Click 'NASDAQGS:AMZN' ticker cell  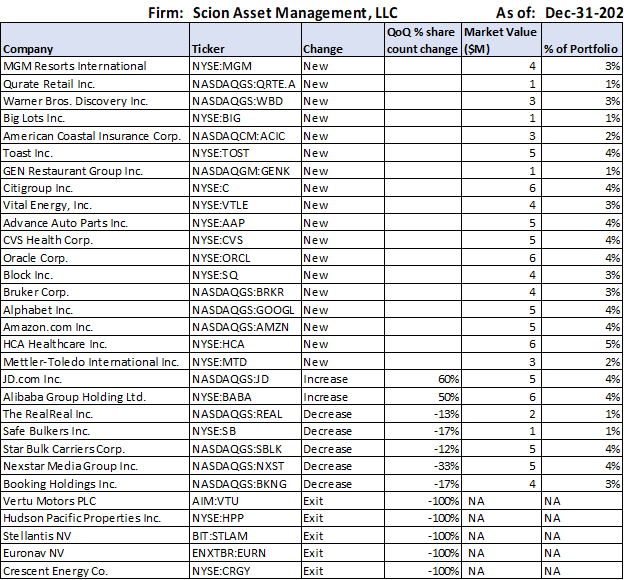pos(246,327)
